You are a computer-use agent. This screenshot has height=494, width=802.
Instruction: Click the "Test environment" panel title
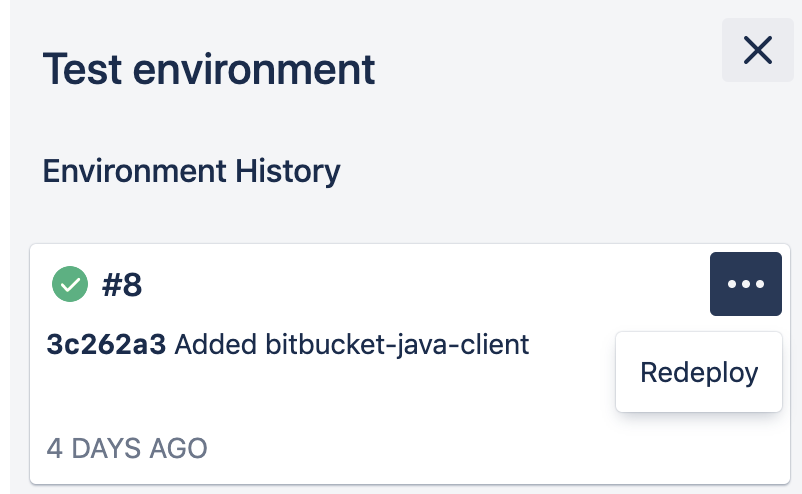[x=209, y=71]
